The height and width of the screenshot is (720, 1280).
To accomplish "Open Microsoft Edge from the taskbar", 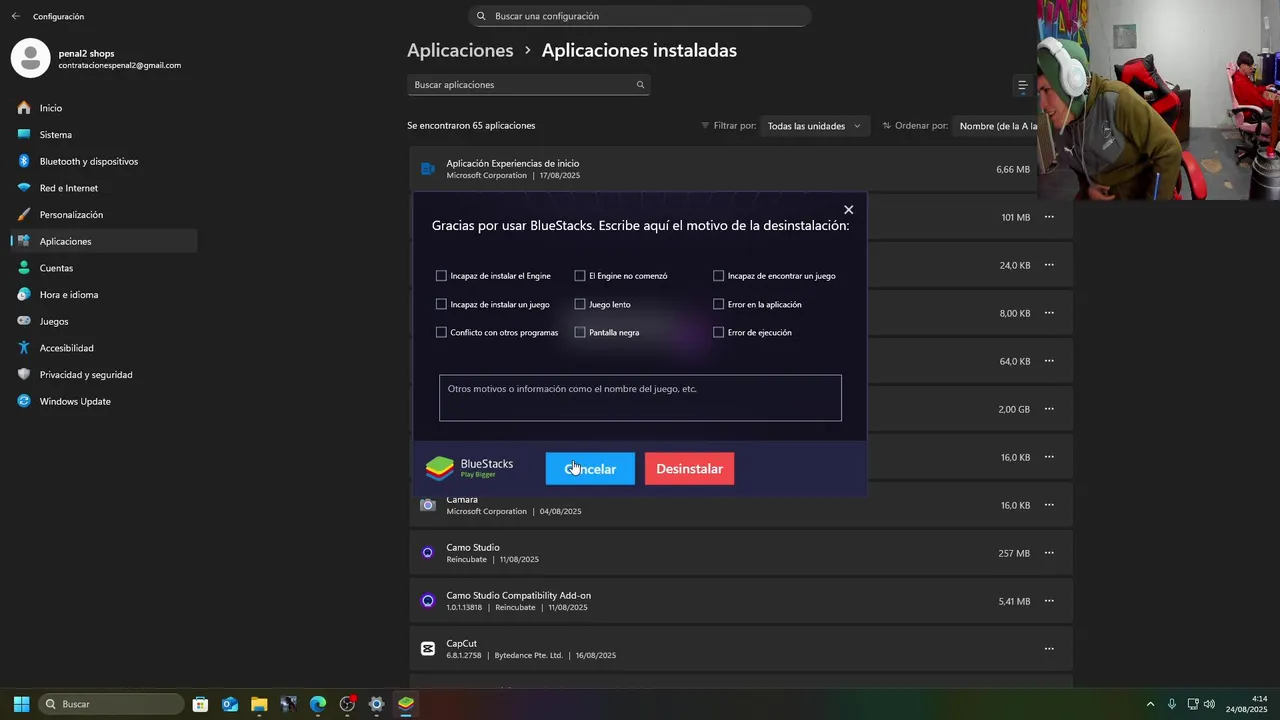I will (x=318, y=704).
